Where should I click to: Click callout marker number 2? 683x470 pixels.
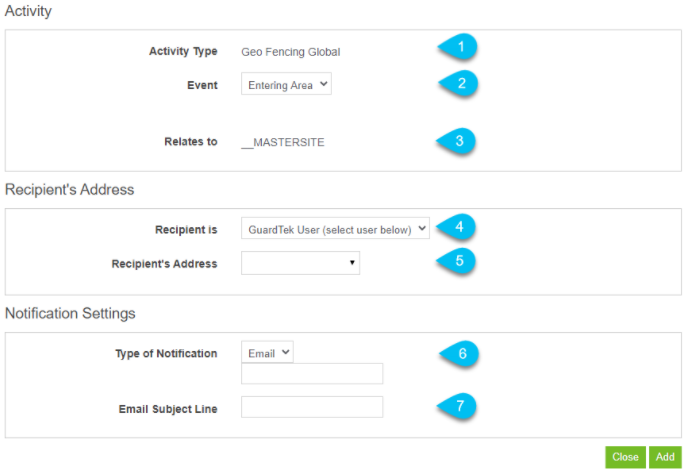tap(459, 83)
